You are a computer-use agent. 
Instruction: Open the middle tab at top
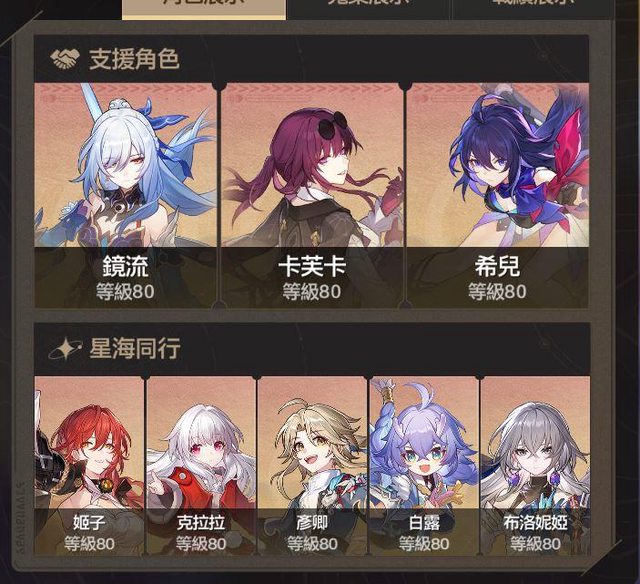(369, 9)
